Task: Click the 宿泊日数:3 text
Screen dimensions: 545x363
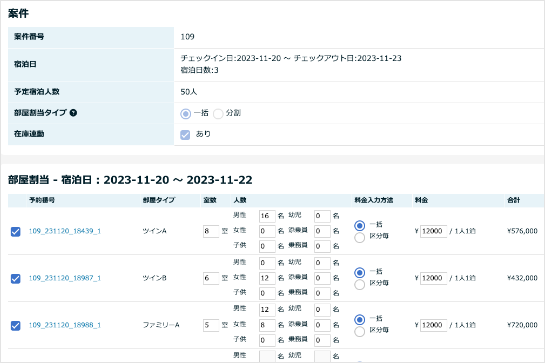Action: pos(200,70)
